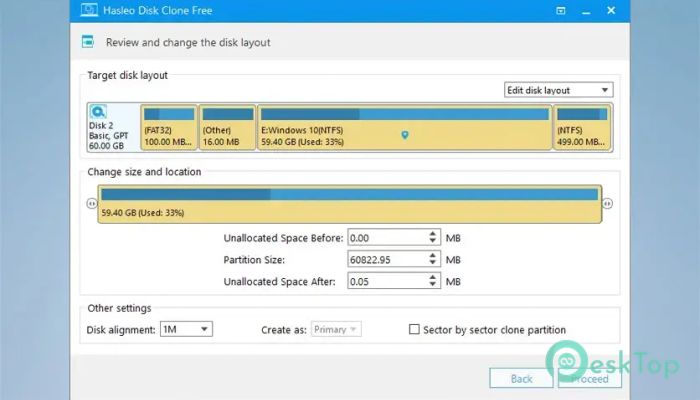Increase Partition Size value

(433, 255)
